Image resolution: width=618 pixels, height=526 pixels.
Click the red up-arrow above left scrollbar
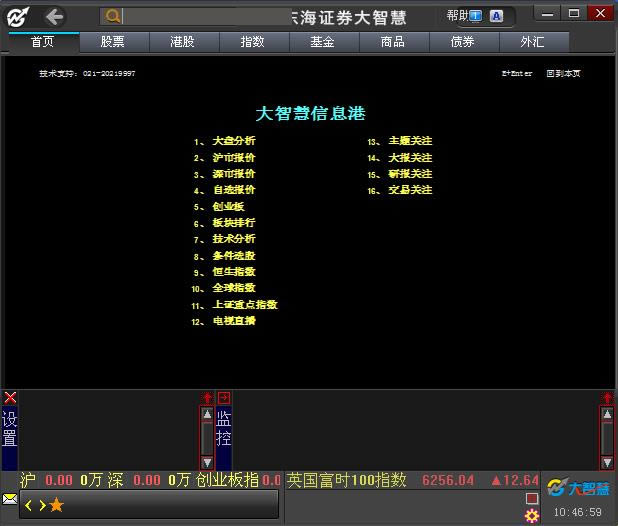tap(207, 398)
